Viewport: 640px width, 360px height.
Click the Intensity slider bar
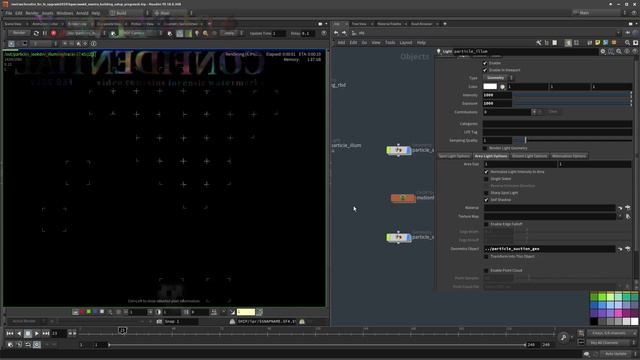point(571,95)
